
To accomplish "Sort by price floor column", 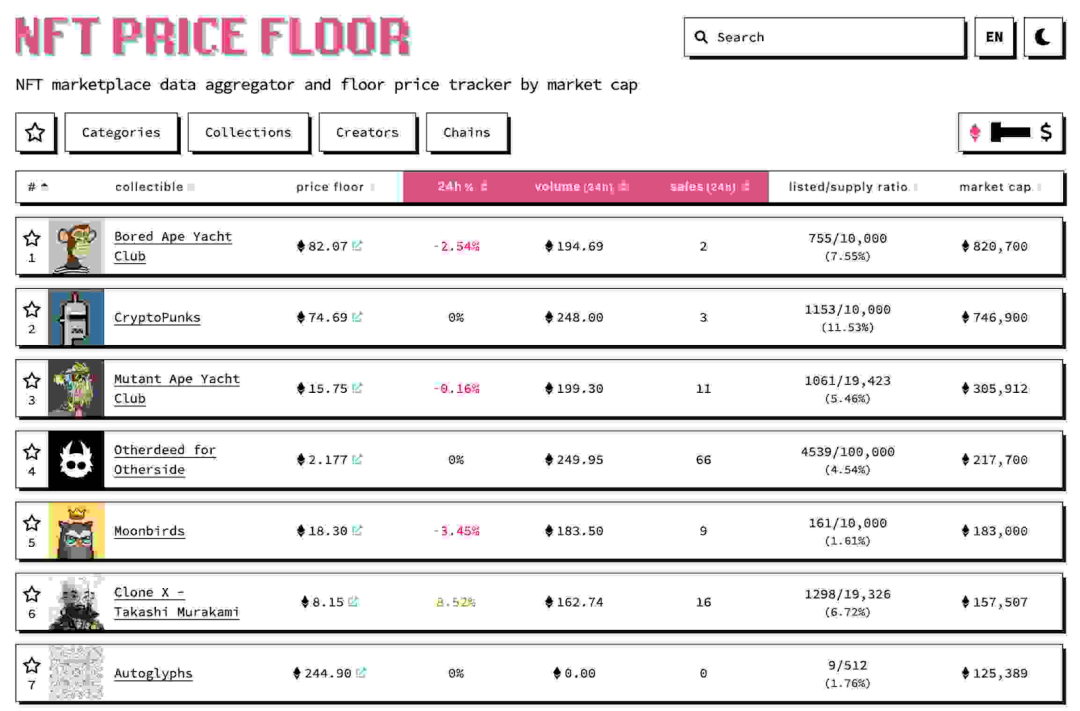I will tap(335, 187).
